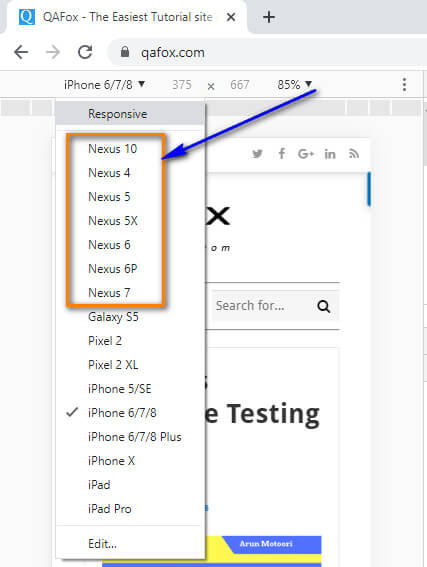Click the browser forward arrow
Viewport: 427px width, 567px height.
53,52
